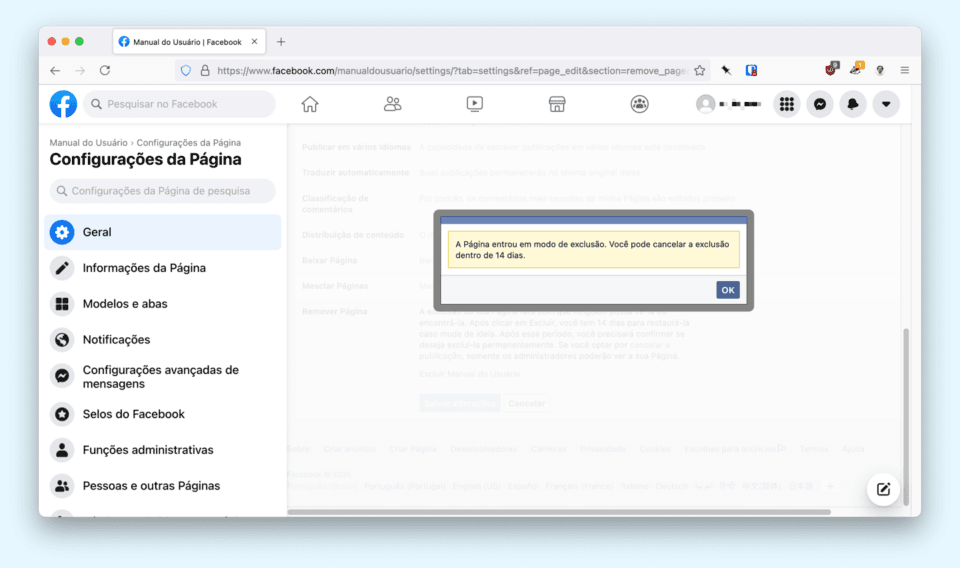960x568 pixels.
Task: Close the Manual do Usuário tab
Action: pos(254,42)
